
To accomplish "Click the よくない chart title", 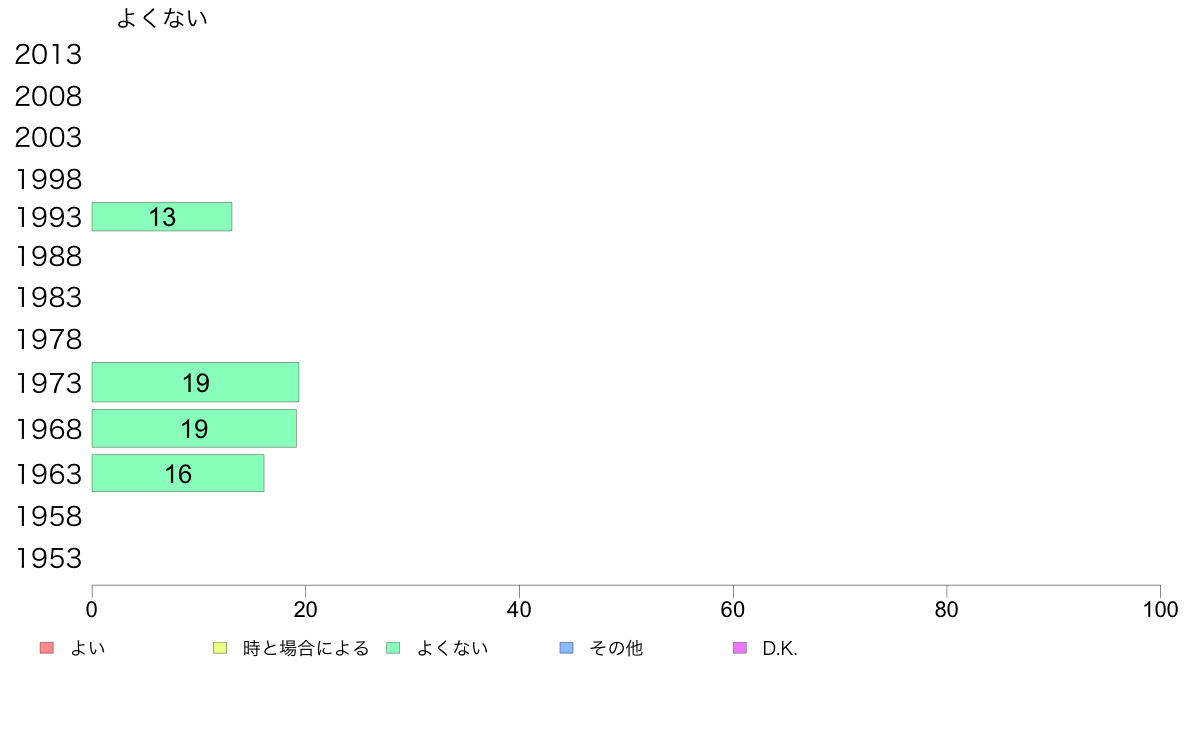I will [x=162, y=18].
